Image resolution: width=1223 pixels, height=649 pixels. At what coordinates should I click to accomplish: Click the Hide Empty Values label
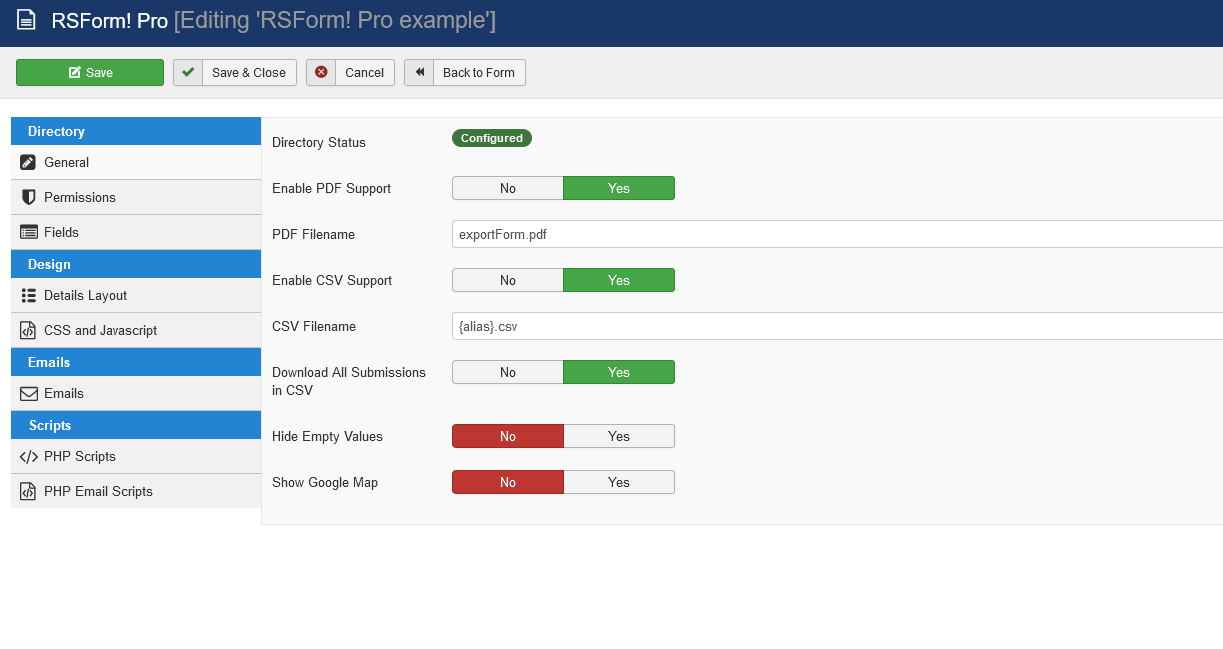pos(327,436)
